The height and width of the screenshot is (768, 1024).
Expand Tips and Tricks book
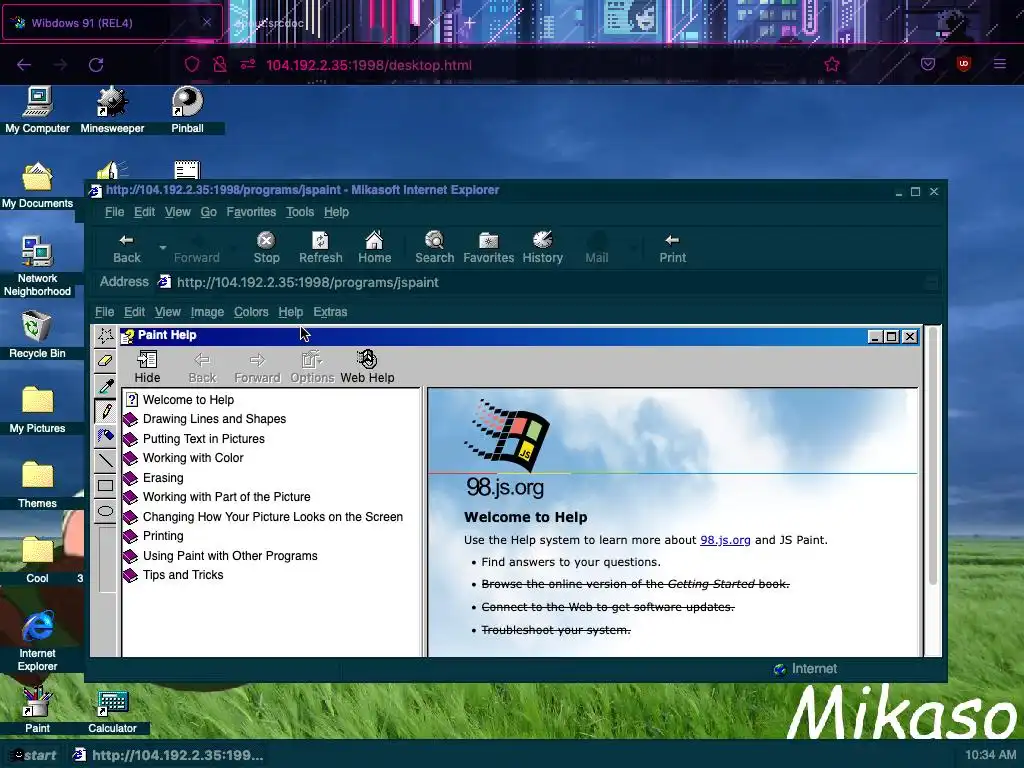[183, 575]
